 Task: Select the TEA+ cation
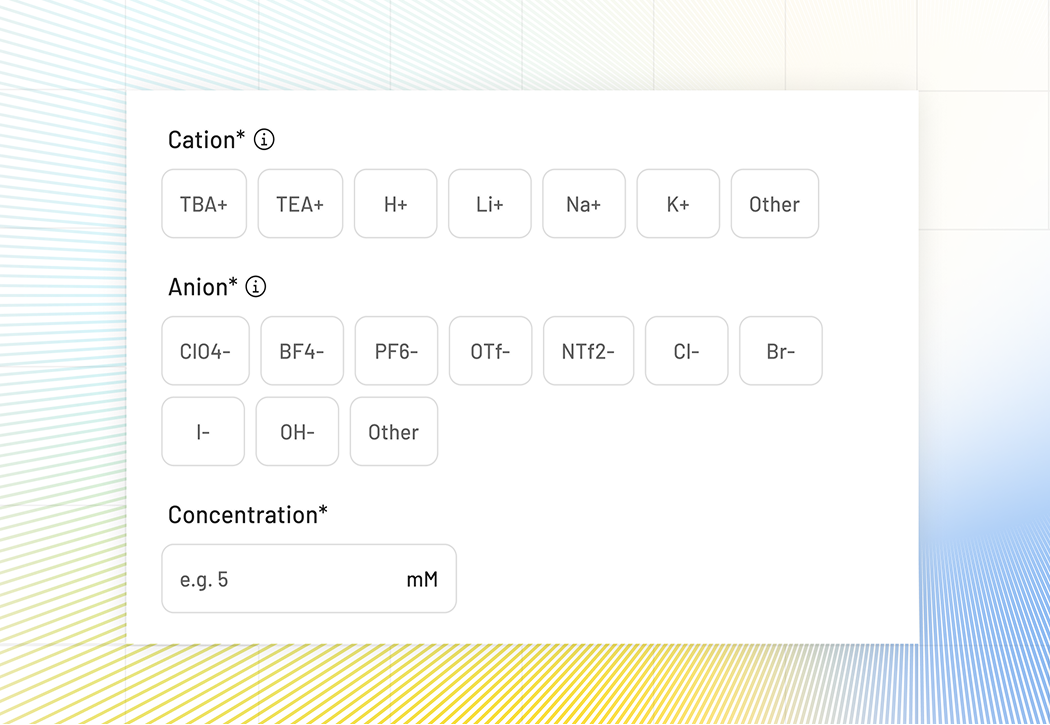[300, 204]
